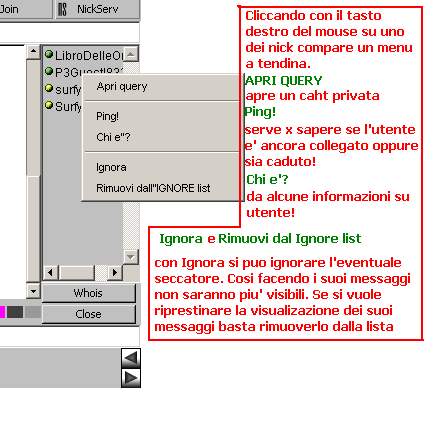The width and height of the screenshot is (435, 434).
Task: Click the large right-pointing arrow icon
Action: (x=131, y=378)
